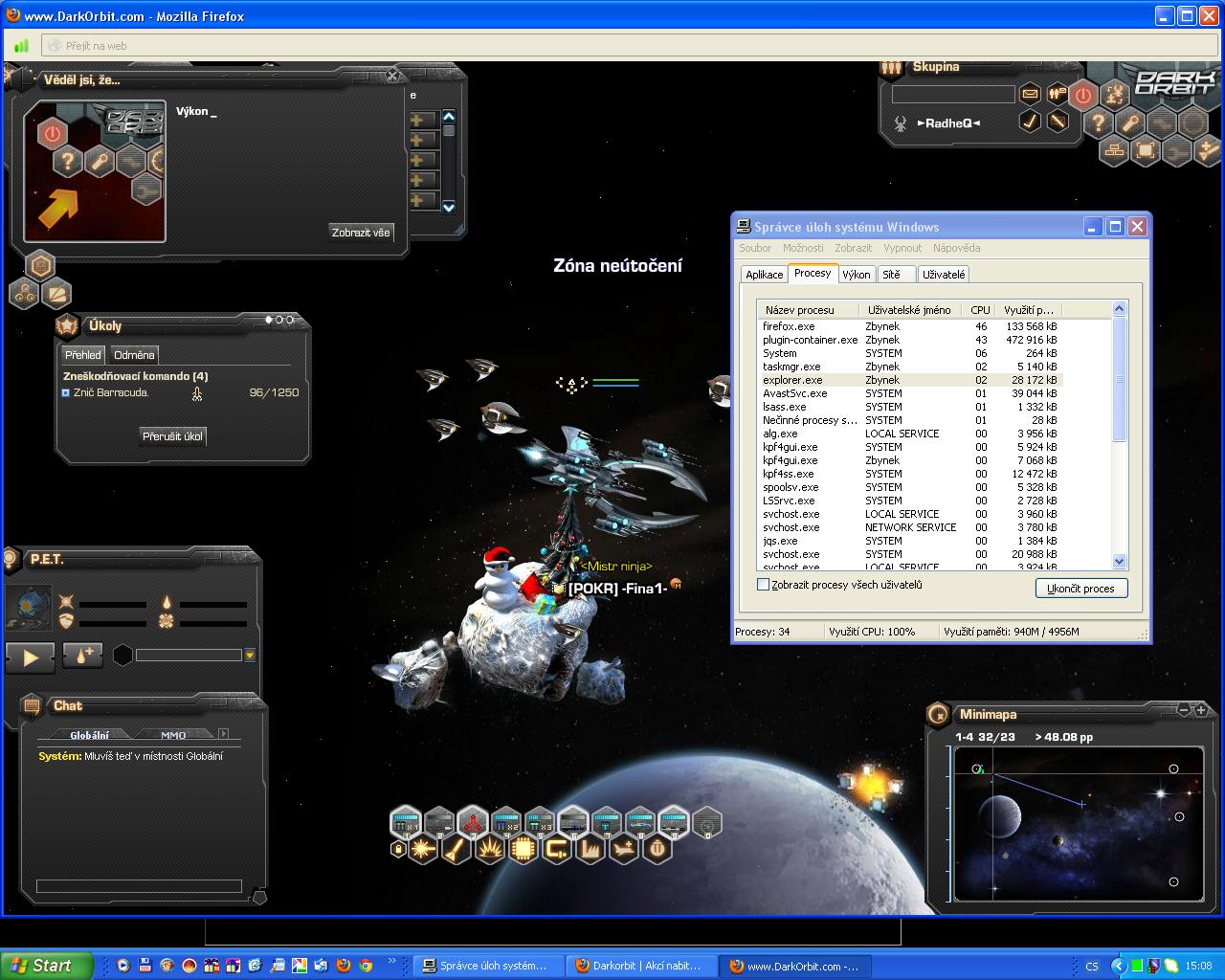Select the rocket ammunition category icon

click(457, 849)
